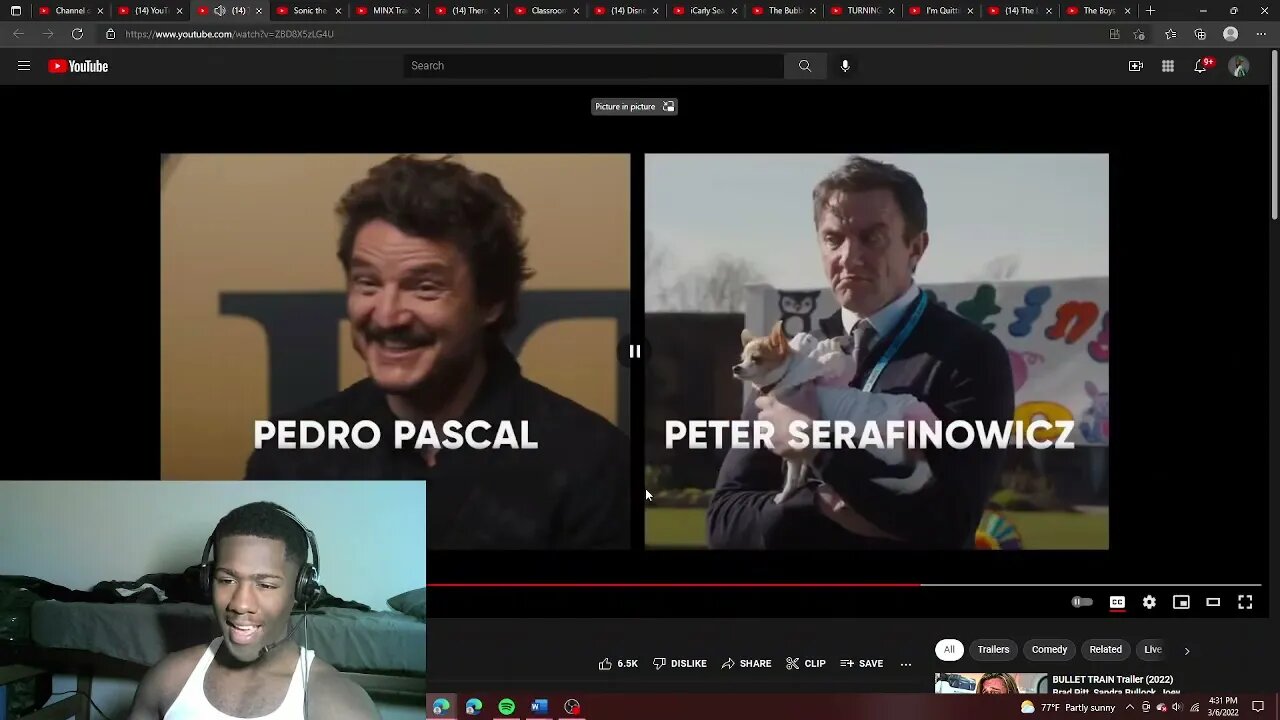Viewport: 1280px width, 720px height.
Task: Expand filter chips with right chevron
Action: click(x=1187, y=650)
